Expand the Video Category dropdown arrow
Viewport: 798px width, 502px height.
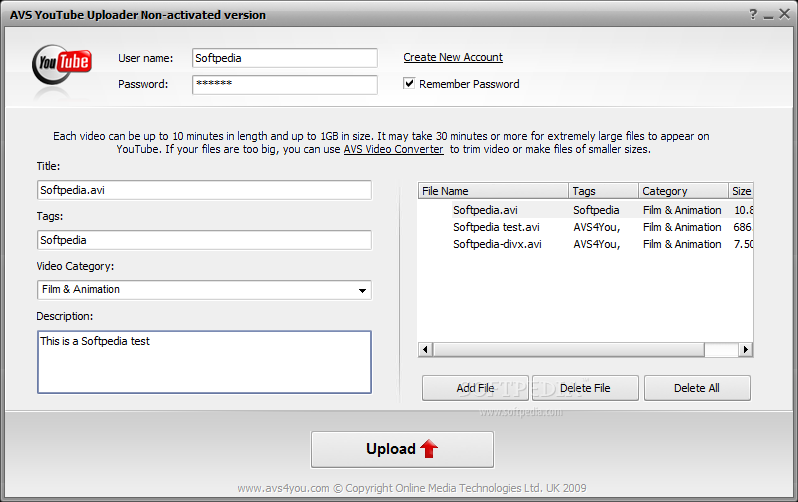point(362,290)
